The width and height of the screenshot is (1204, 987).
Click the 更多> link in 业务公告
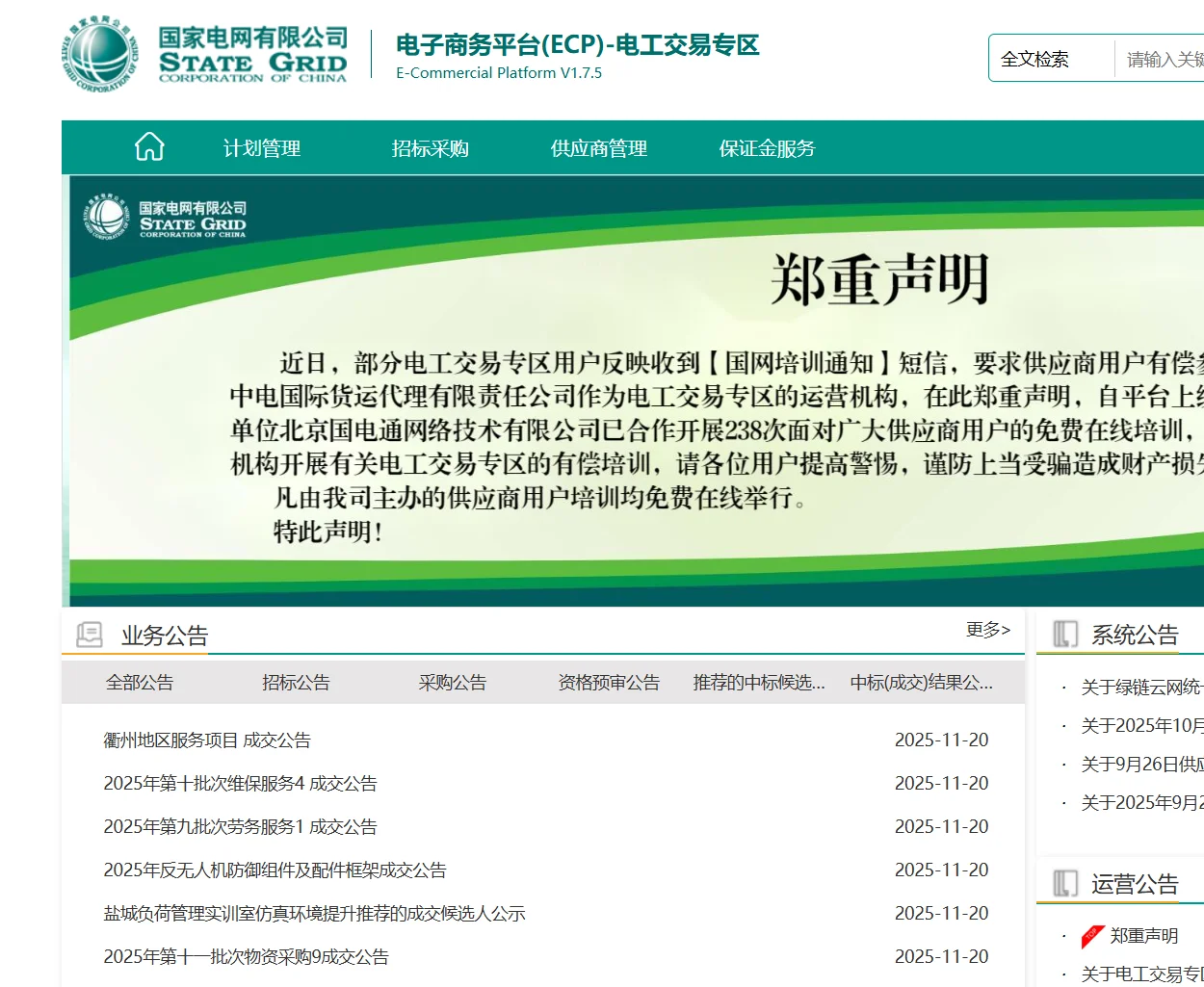pyautogui.click(x=987, y=630)
